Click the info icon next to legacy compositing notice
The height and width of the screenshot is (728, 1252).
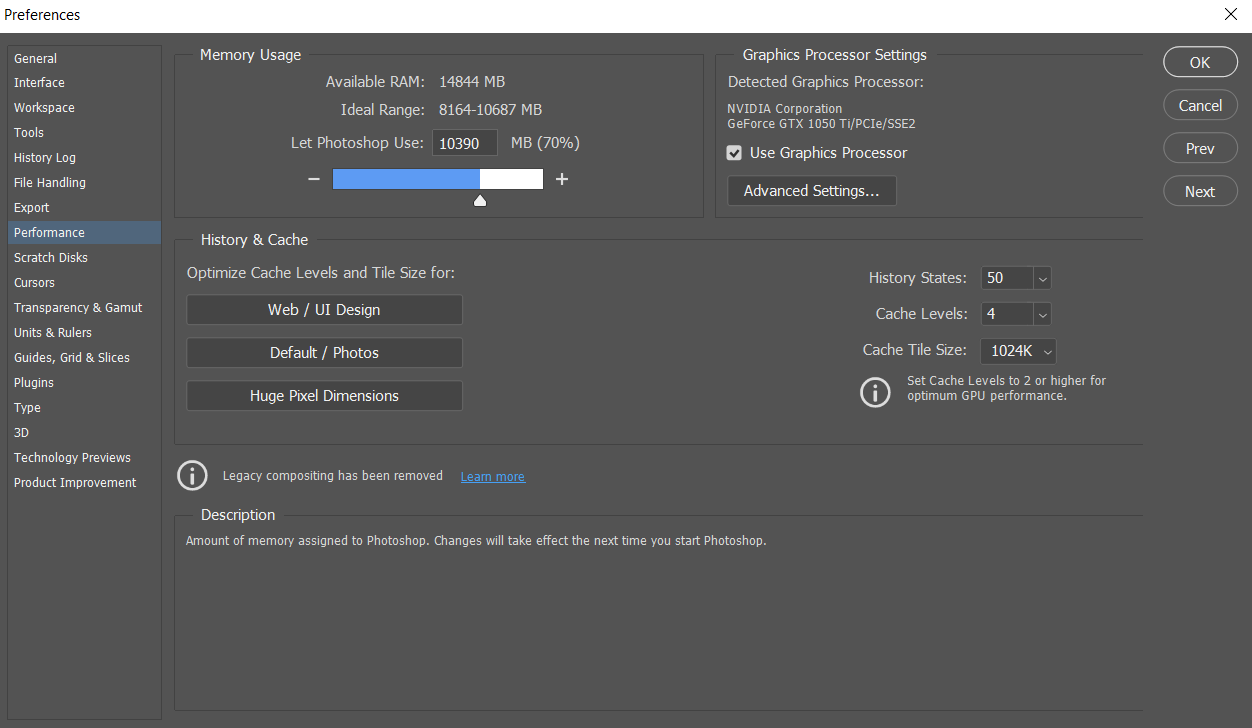(x=192, y=476)
